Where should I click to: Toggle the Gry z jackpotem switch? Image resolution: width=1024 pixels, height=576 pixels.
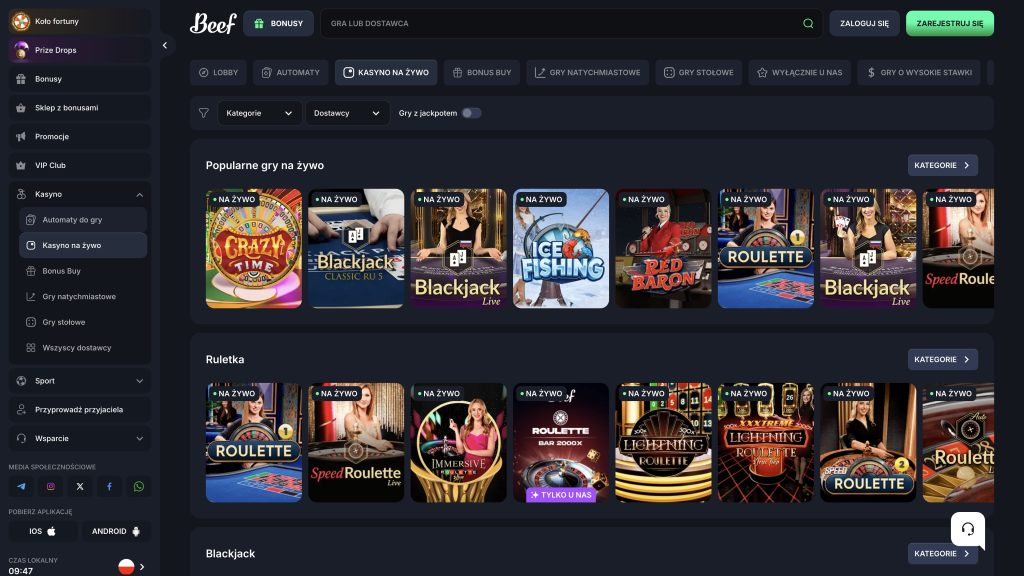click(471, 113)
